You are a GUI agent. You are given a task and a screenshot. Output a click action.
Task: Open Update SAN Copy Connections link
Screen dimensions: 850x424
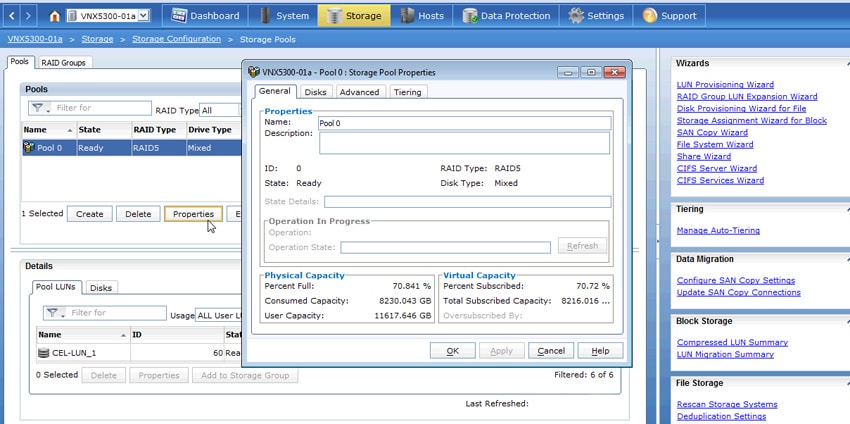pyautogui.click(x=739, y=292)
